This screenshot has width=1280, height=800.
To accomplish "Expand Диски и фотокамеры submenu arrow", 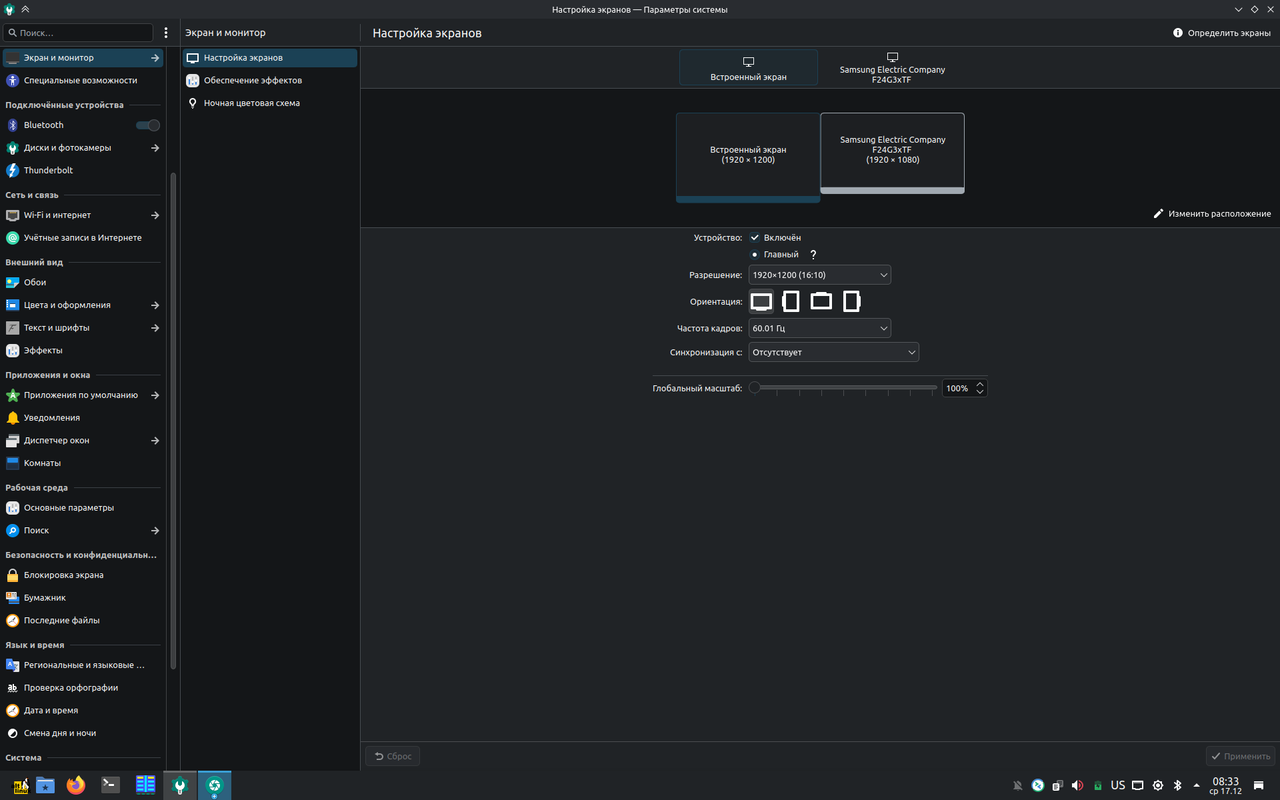I will click(x=155, y=148).
